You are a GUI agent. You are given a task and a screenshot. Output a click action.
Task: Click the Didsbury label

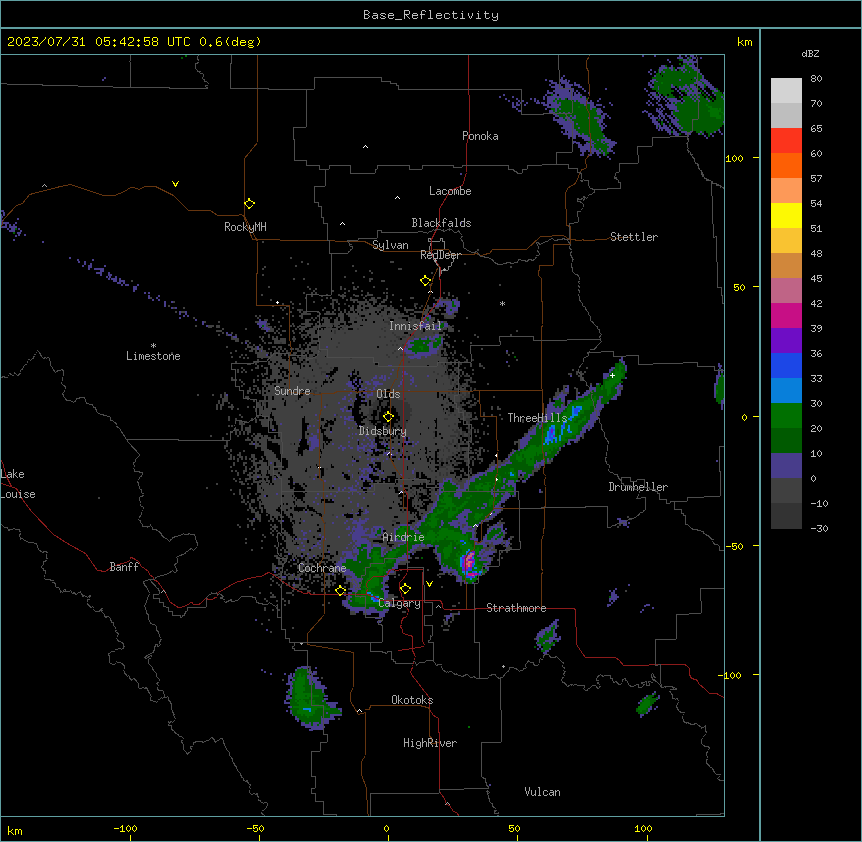coord(383,431)
